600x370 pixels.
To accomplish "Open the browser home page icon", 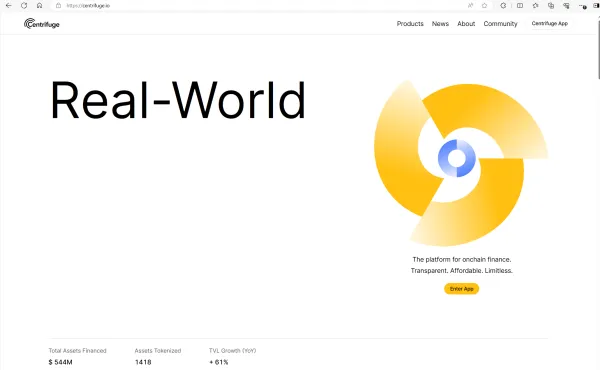I will (39, 6).
